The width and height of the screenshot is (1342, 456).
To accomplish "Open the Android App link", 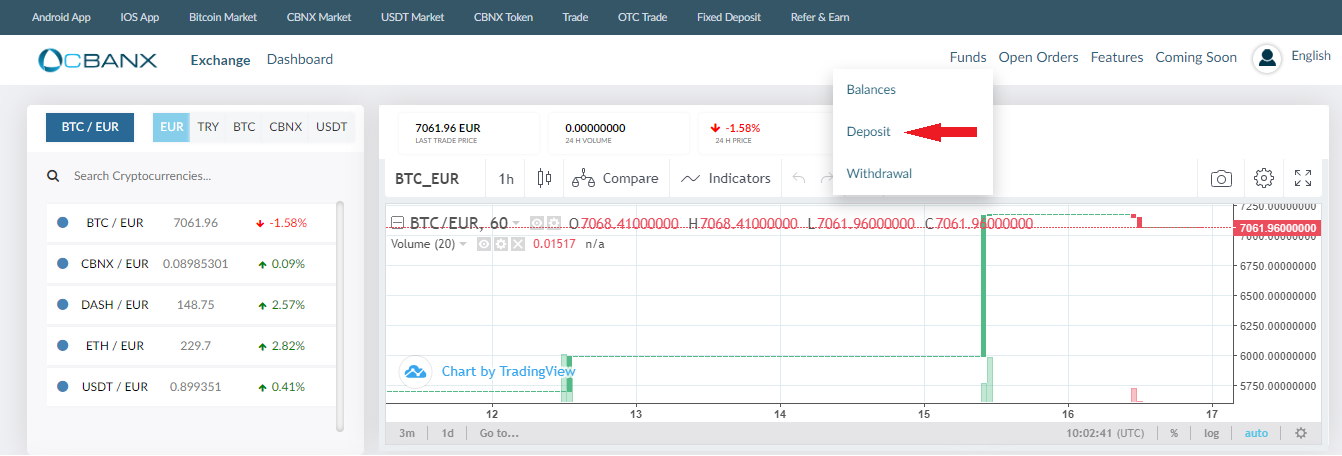I will [61, 17].
